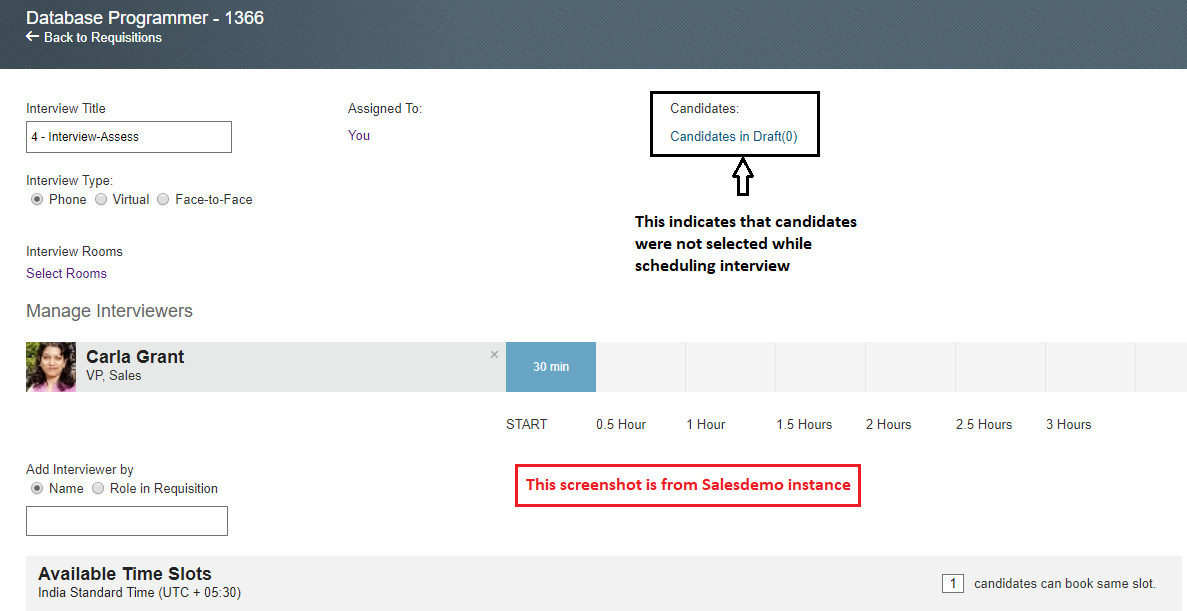Click the 3 Hours timeline label
This screenshot has height=611, width=1187.
click(x=1069, y=425)
